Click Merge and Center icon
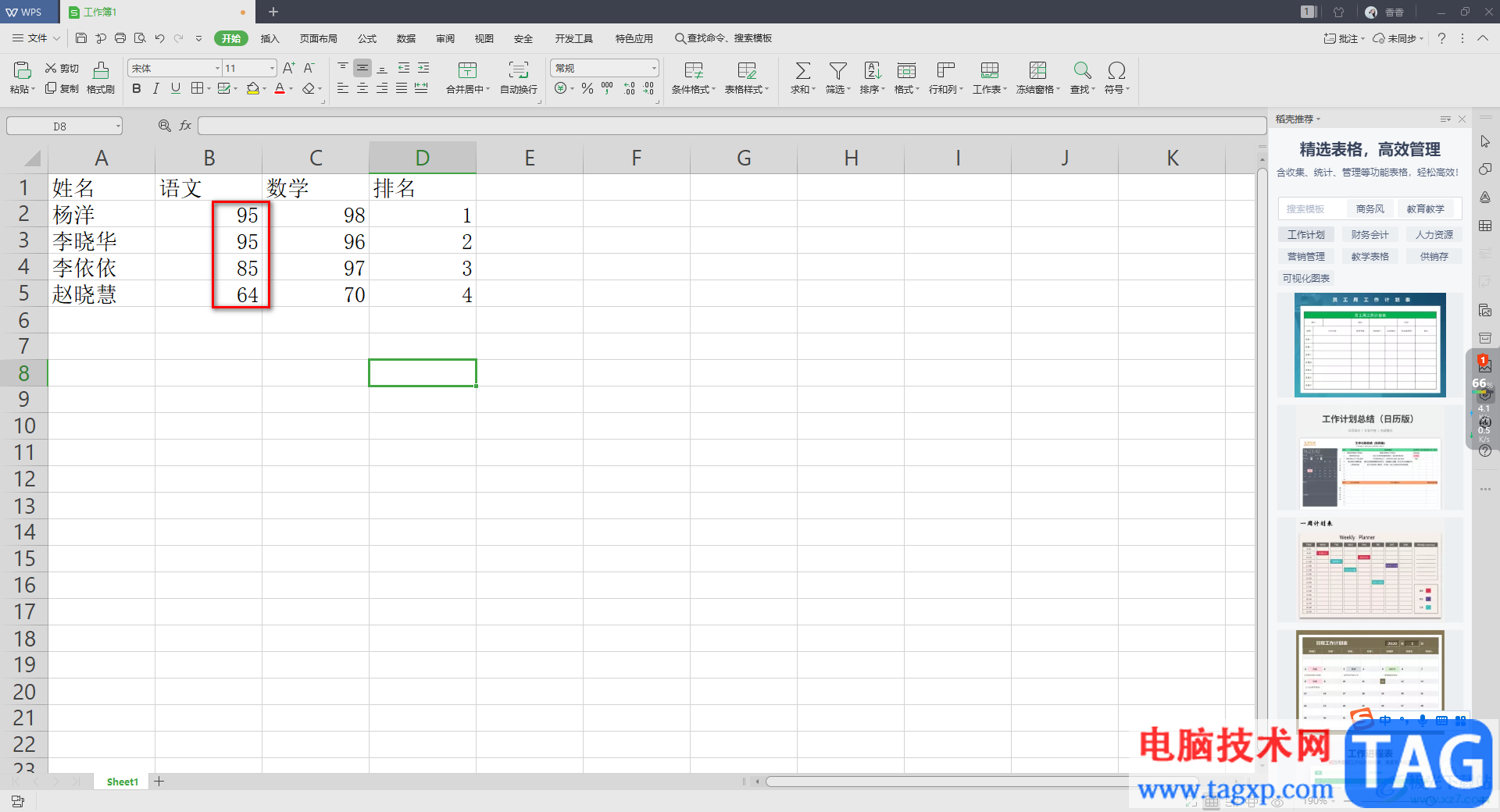 [x=467, y=70]
